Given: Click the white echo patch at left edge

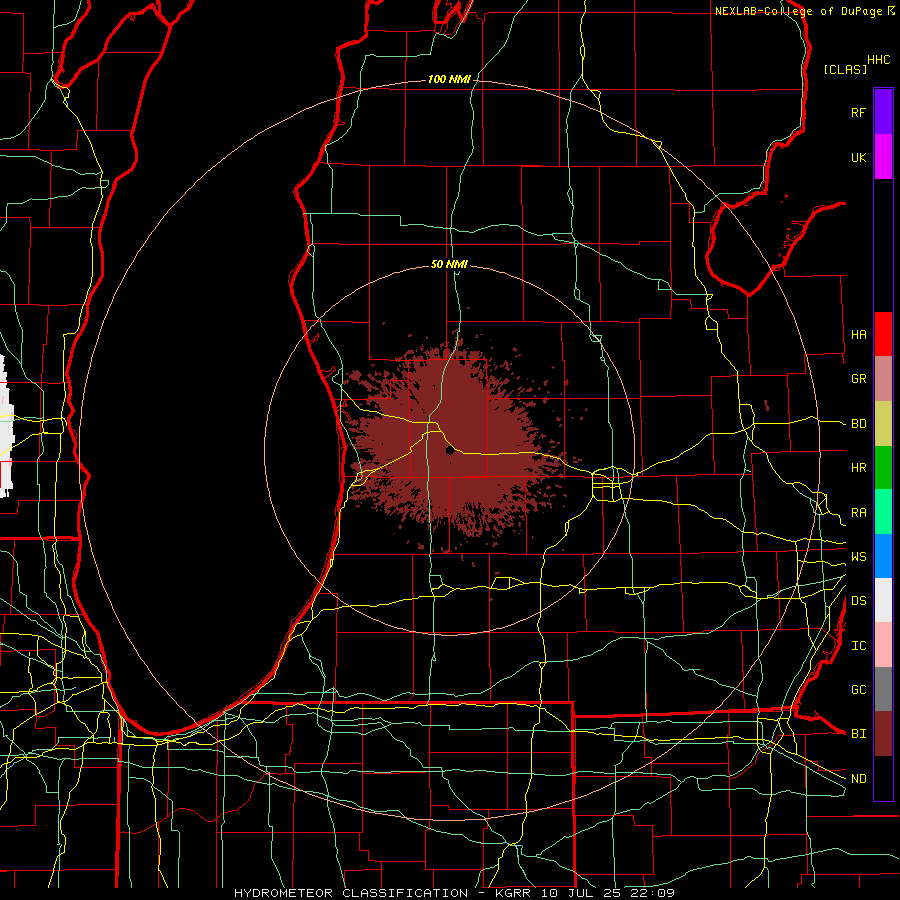Looking at the screenshot, I should pyautogui.click(x=6, y=426).
